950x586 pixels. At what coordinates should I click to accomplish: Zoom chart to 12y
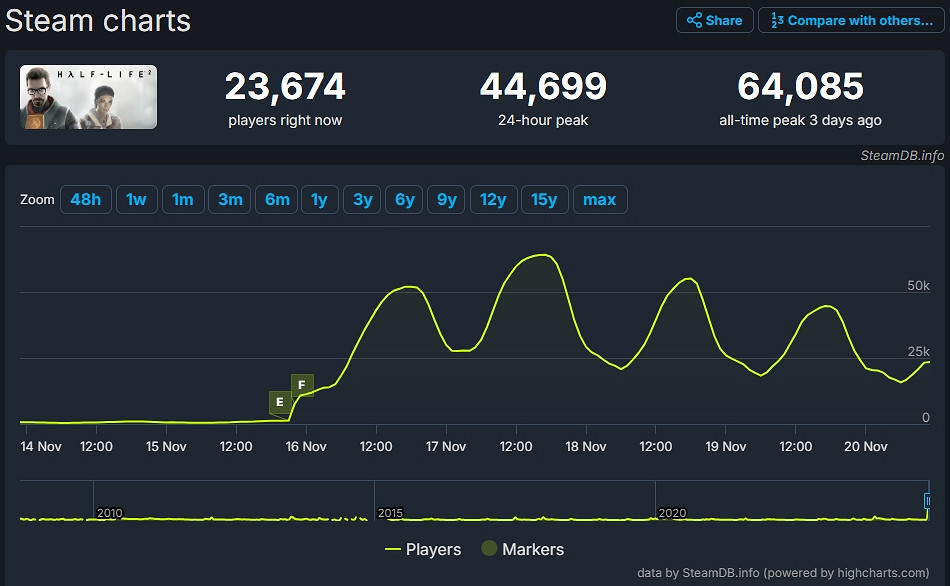[493, 199]
